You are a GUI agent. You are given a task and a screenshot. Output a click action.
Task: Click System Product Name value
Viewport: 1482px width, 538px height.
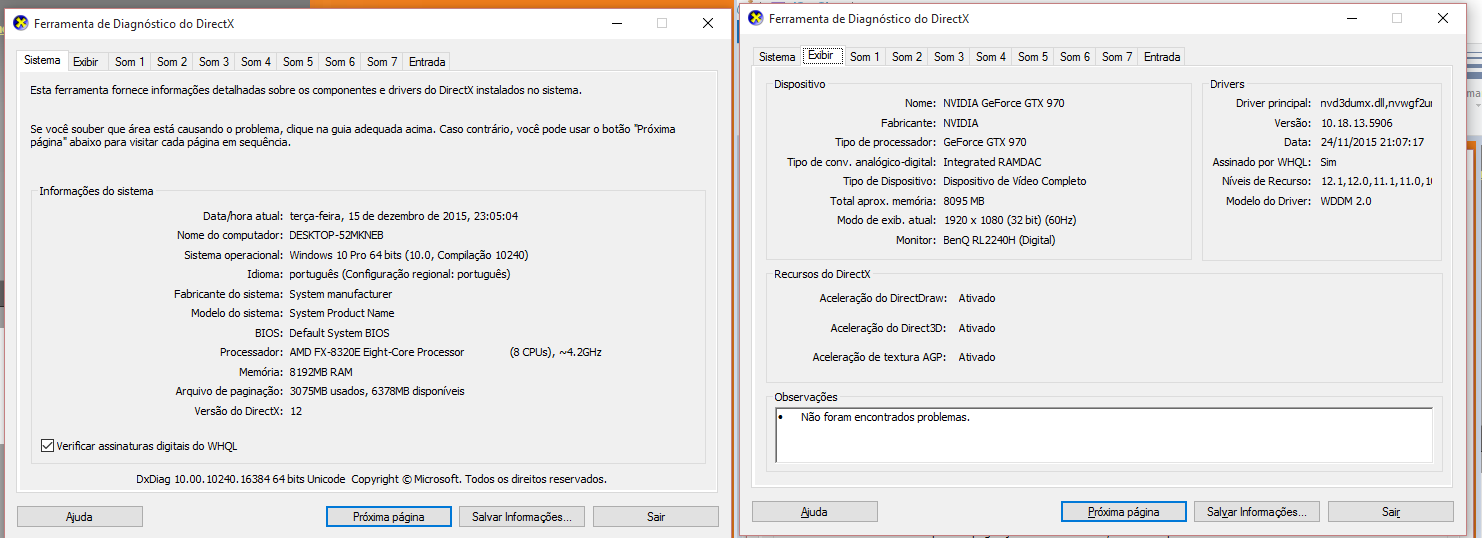[342, 313]
